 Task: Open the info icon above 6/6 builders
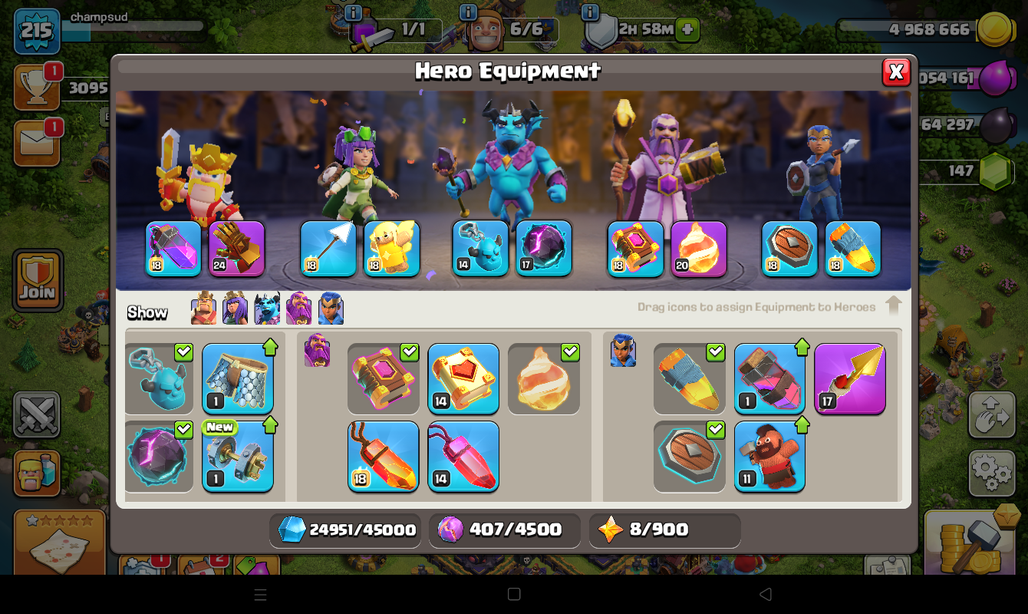coord(468,12)
